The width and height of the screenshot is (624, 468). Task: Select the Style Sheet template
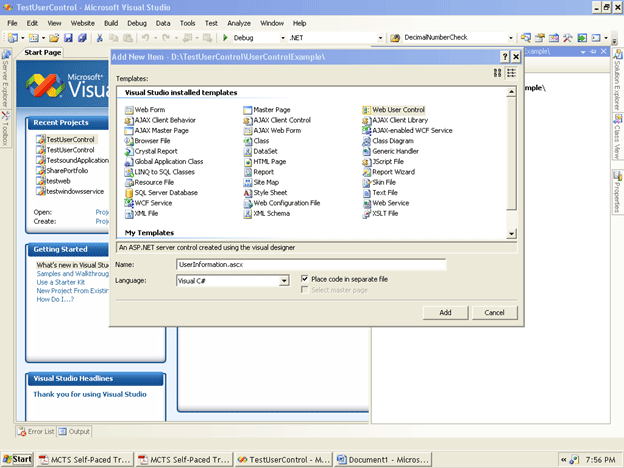coord(265,193)
